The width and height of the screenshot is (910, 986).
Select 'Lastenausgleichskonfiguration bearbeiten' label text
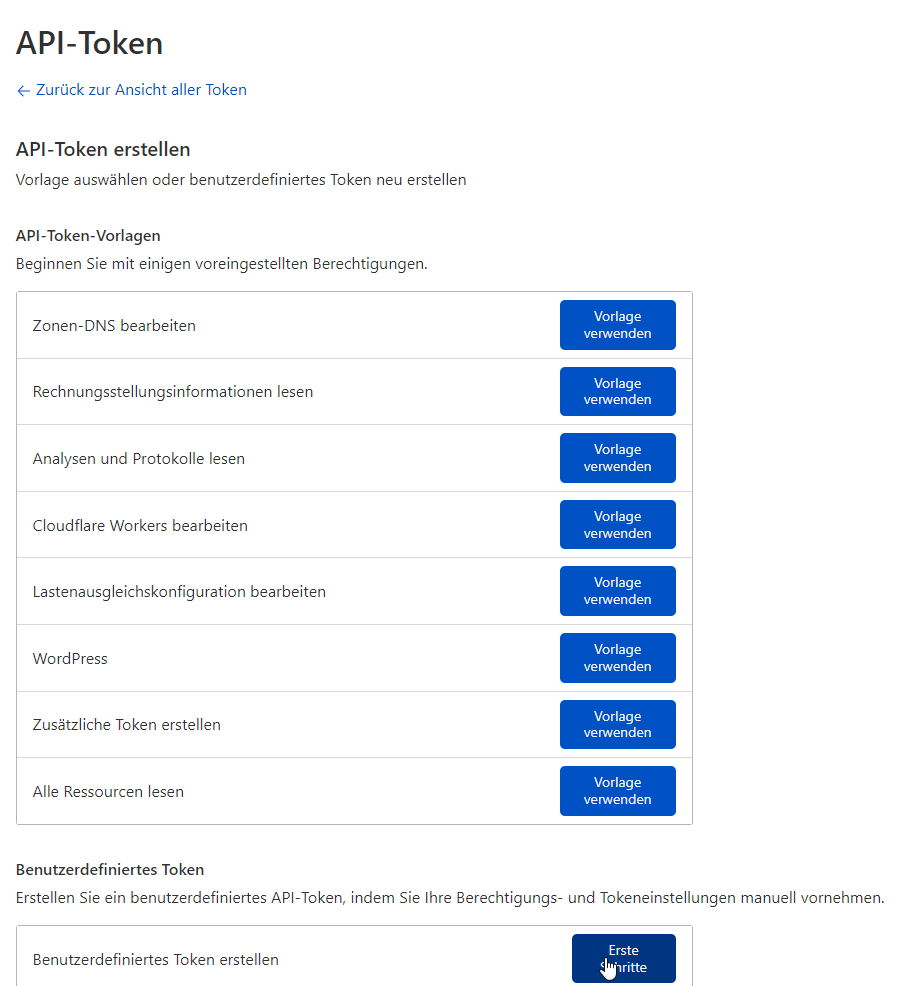click(x=179, y=592)
